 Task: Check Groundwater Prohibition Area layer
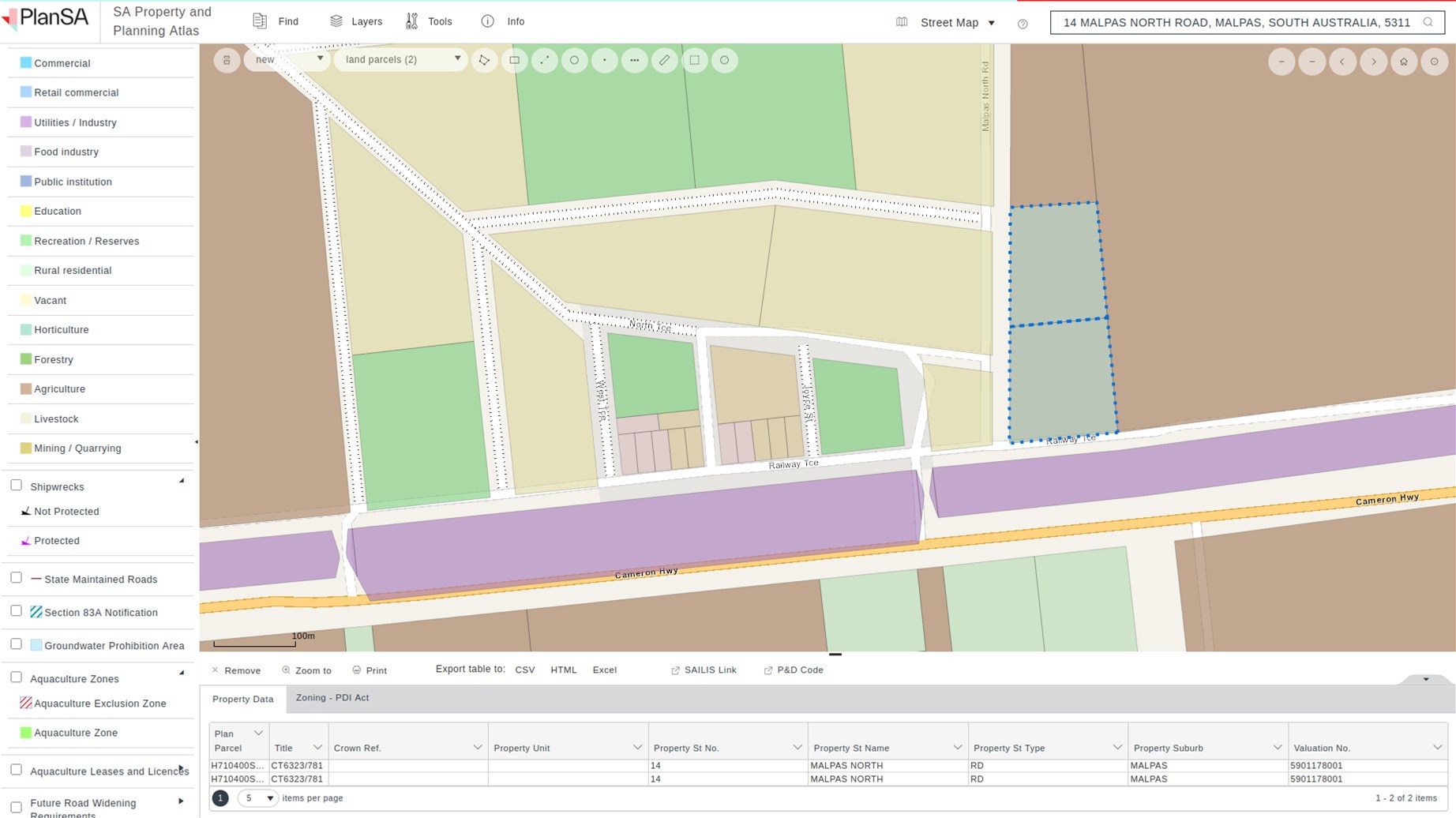(16, 644)
